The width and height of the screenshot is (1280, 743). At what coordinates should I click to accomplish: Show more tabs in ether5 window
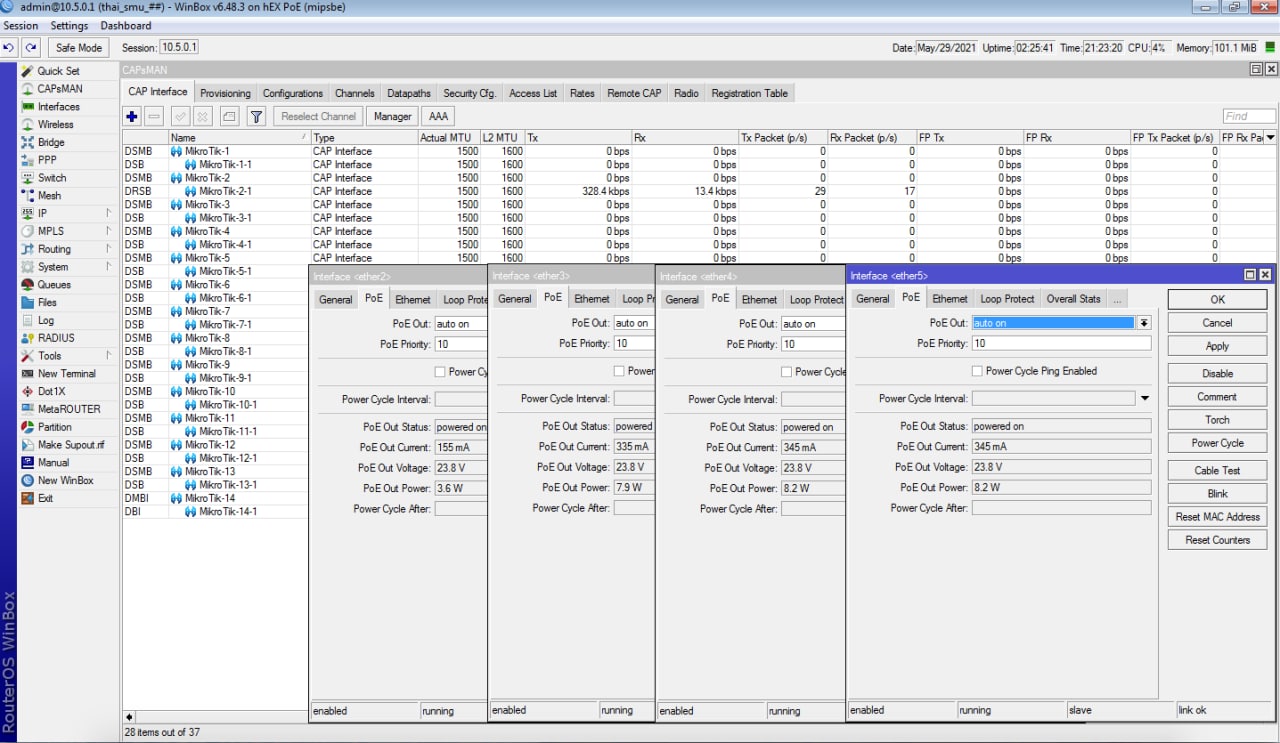click(x=1117, y=299)
